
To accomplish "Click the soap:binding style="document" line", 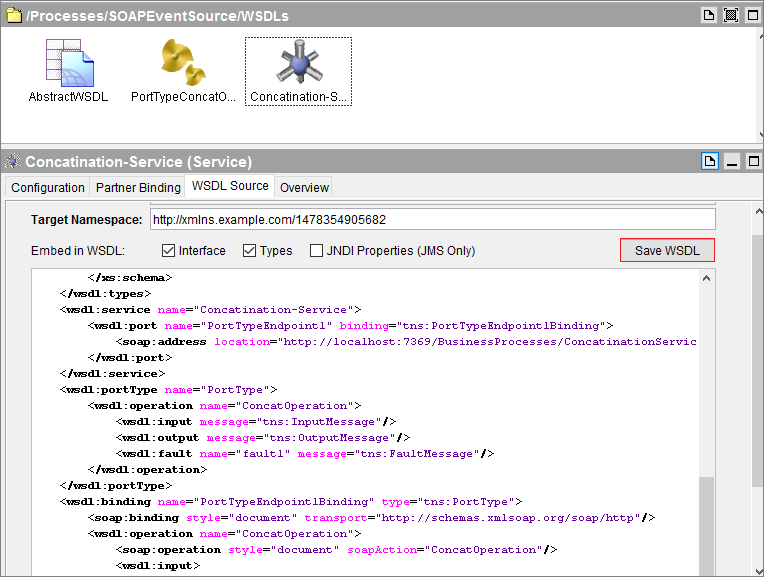I will click(371, 518).
